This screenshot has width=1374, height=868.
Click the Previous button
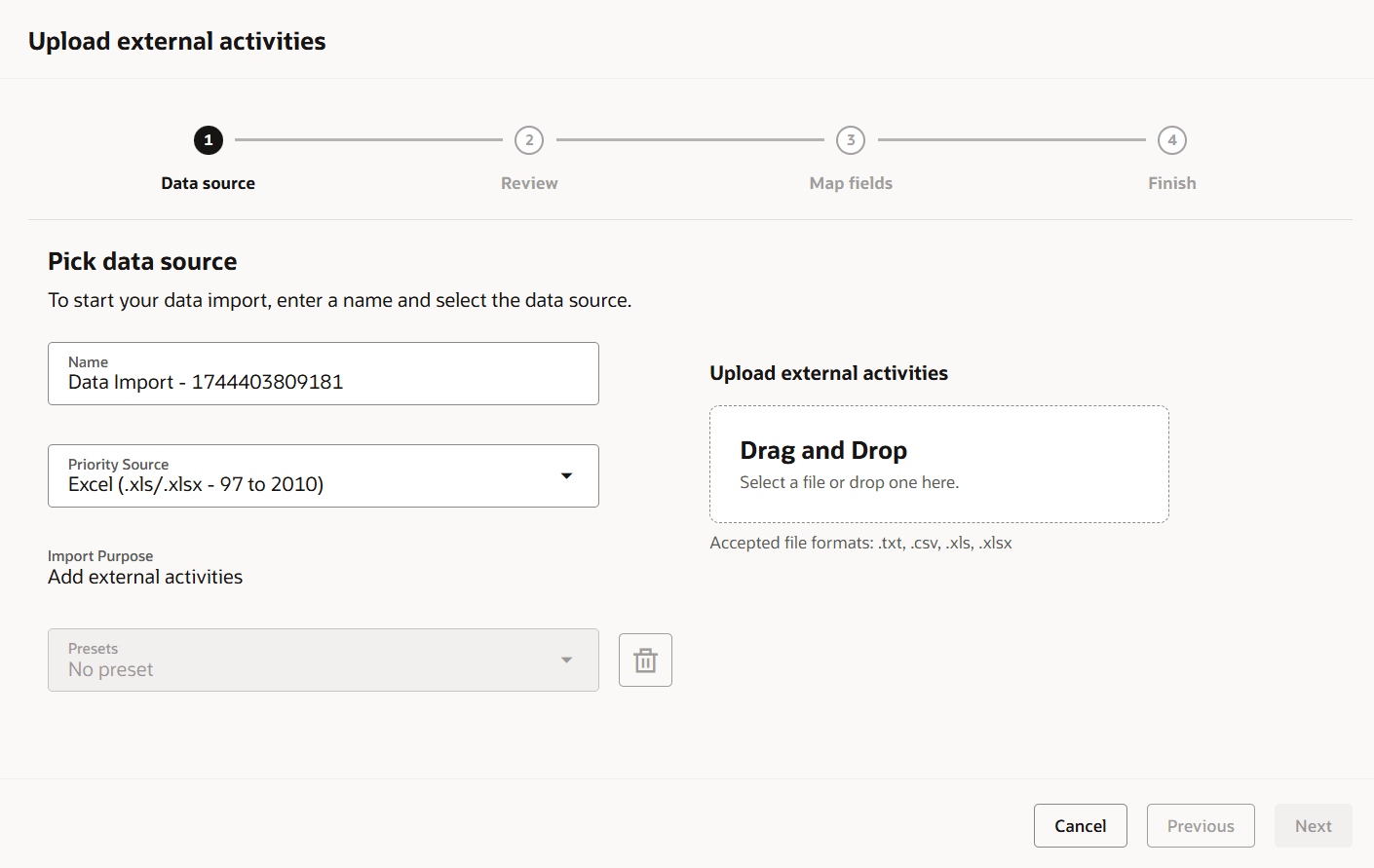pos(1201,826)
